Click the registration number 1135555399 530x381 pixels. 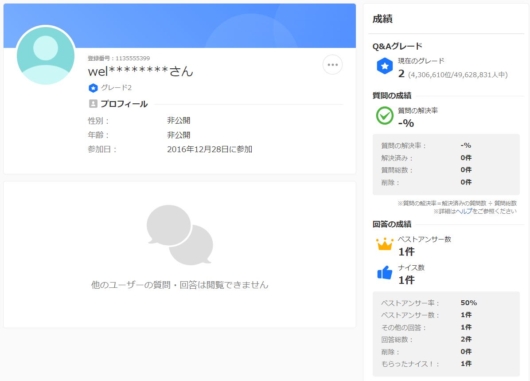click(x=132, y=58)
